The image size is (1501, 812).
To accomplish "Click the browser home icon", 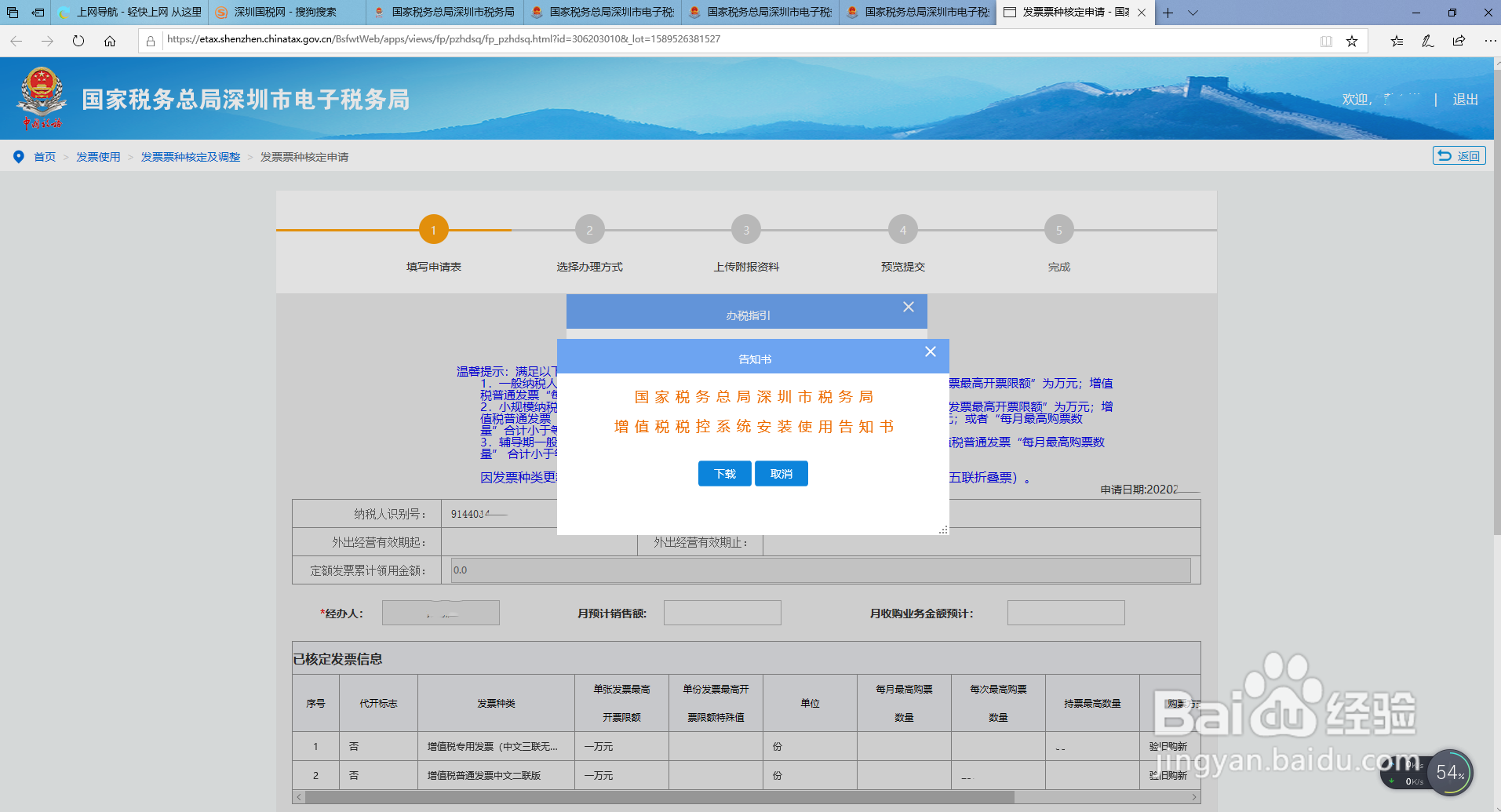I will (x=110, y=40).
